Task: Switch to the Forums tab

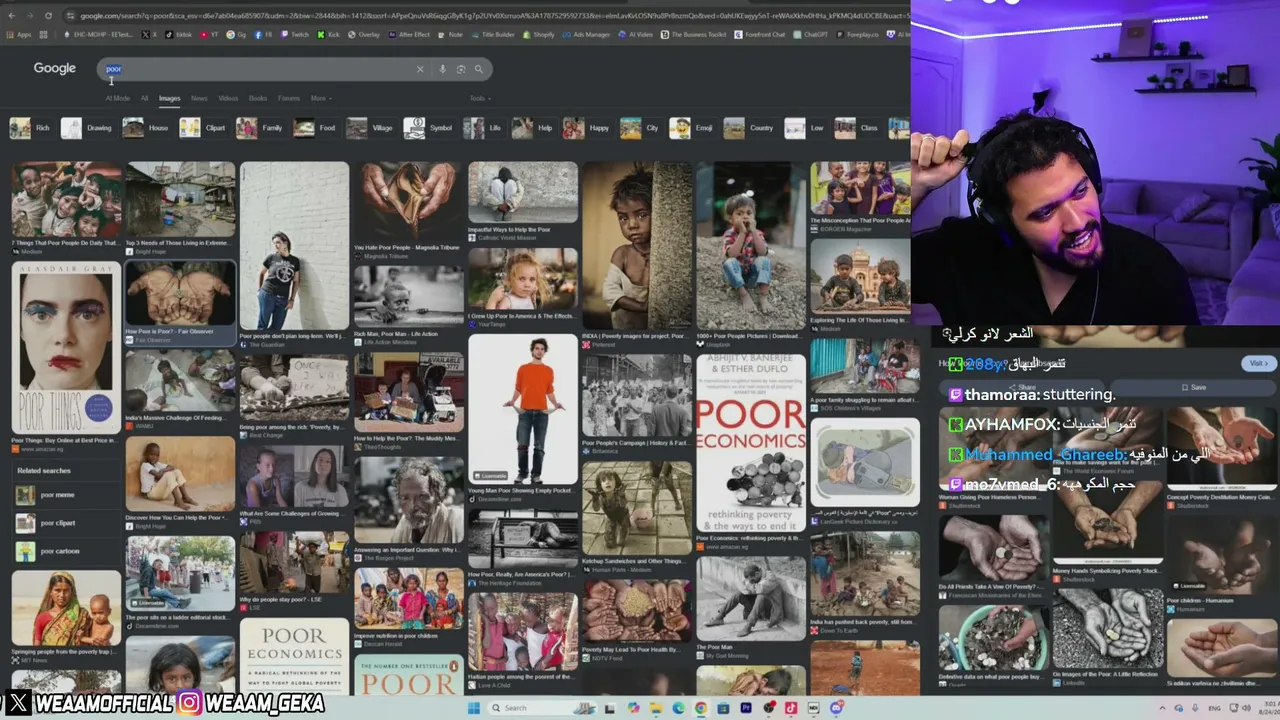Action: point(289,98)
